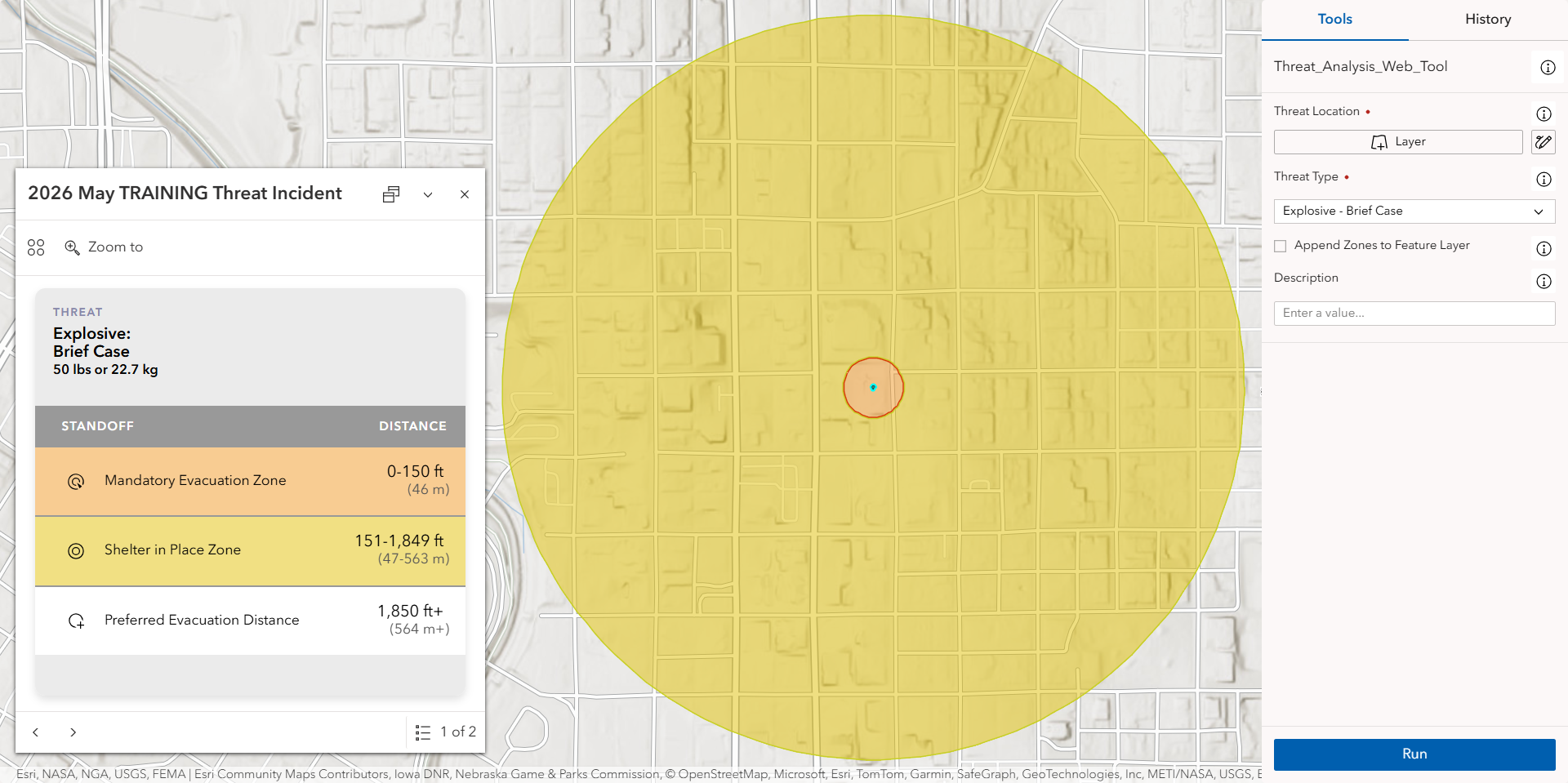Viewport: 1568px width, 783px height.
Task: Activate the sketch pencil for Threat Location
Action: [x=1543, y=142]
